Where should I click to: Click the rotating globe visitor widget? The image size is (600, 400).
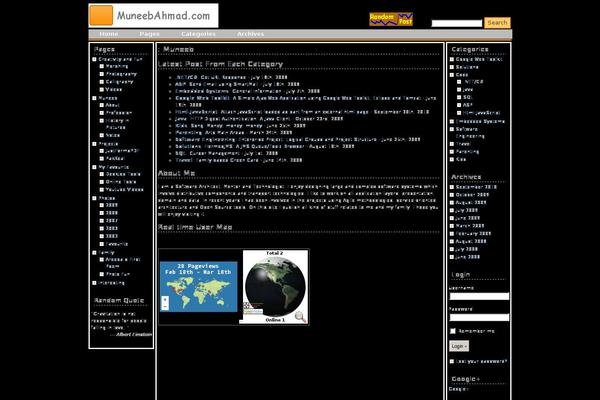tap(275, 286)
